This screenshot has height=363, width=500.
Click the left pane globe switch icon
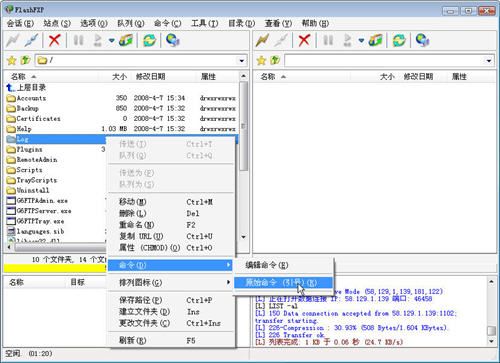click(173, 40)
